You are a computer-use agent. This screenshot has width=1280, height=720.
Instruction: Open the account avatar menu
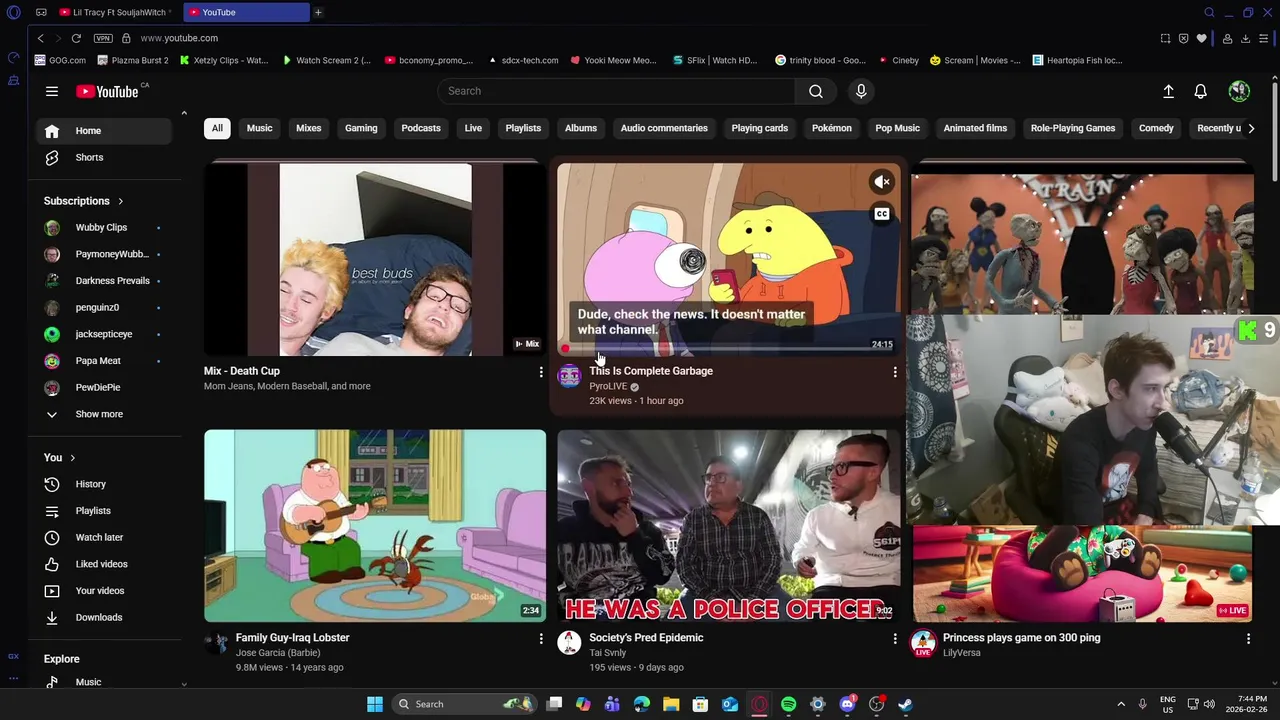[x=1239, y=91]
